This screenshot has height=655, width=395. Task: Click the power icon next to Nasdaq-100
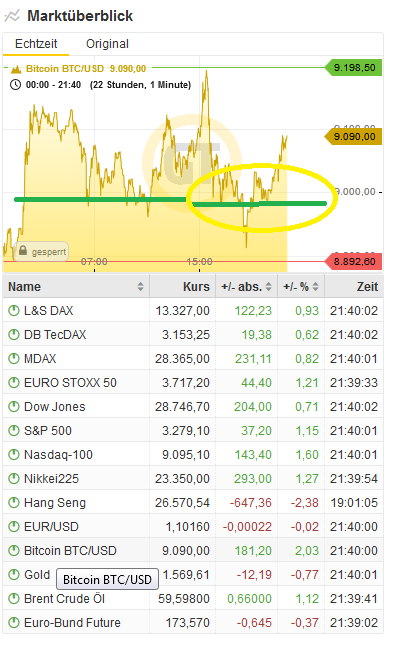point(14,454)
